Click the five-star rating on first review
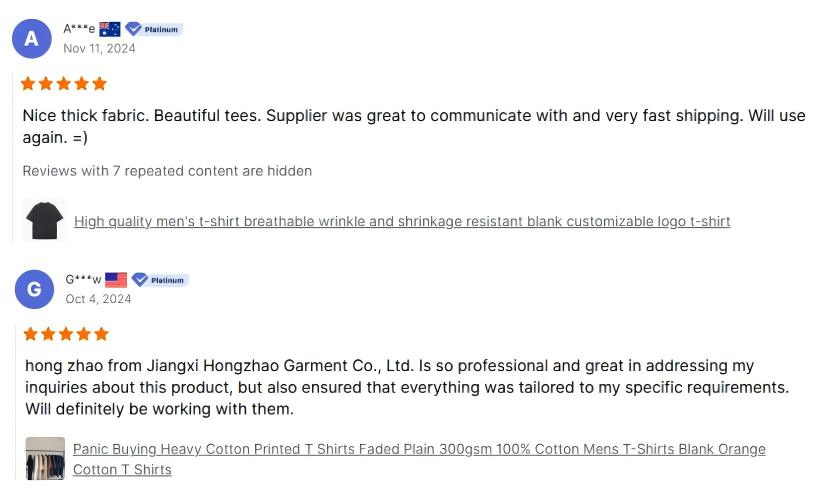Image resolution: width=816 pixels, height=502 pixels. pos(64,83)
